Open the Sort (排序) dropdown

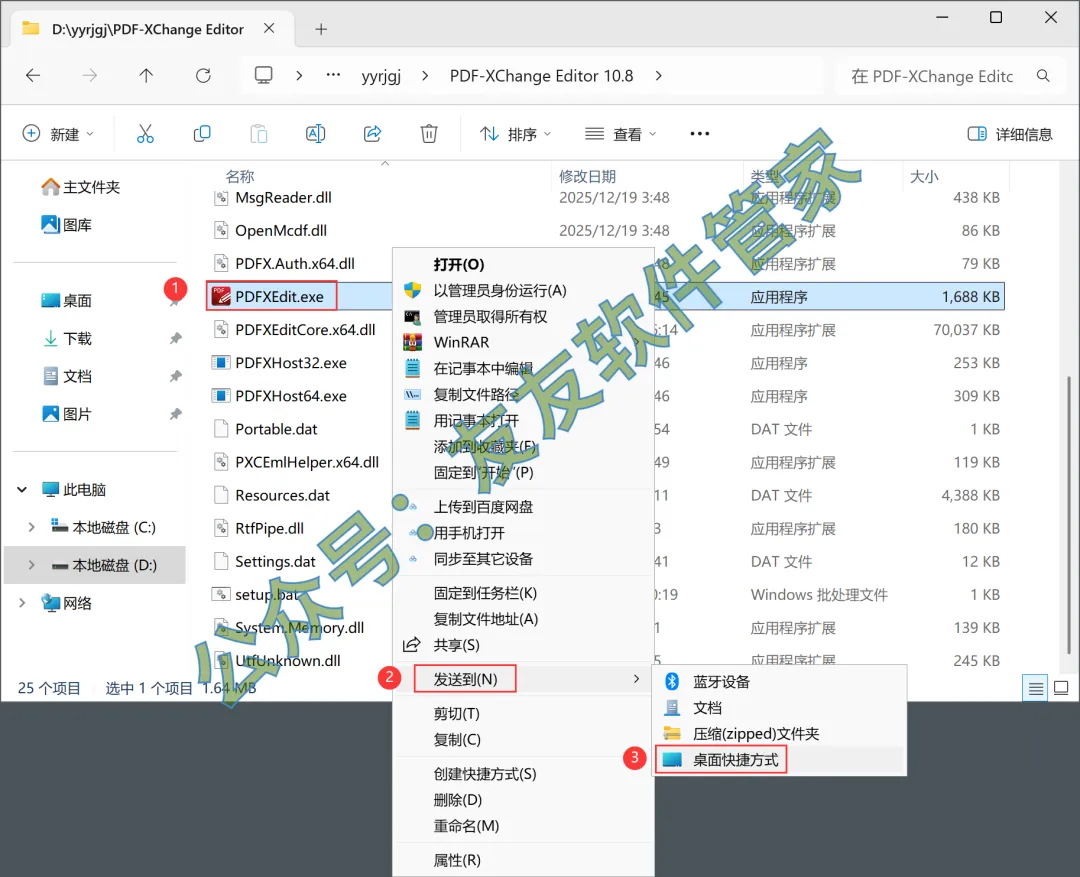515,134
